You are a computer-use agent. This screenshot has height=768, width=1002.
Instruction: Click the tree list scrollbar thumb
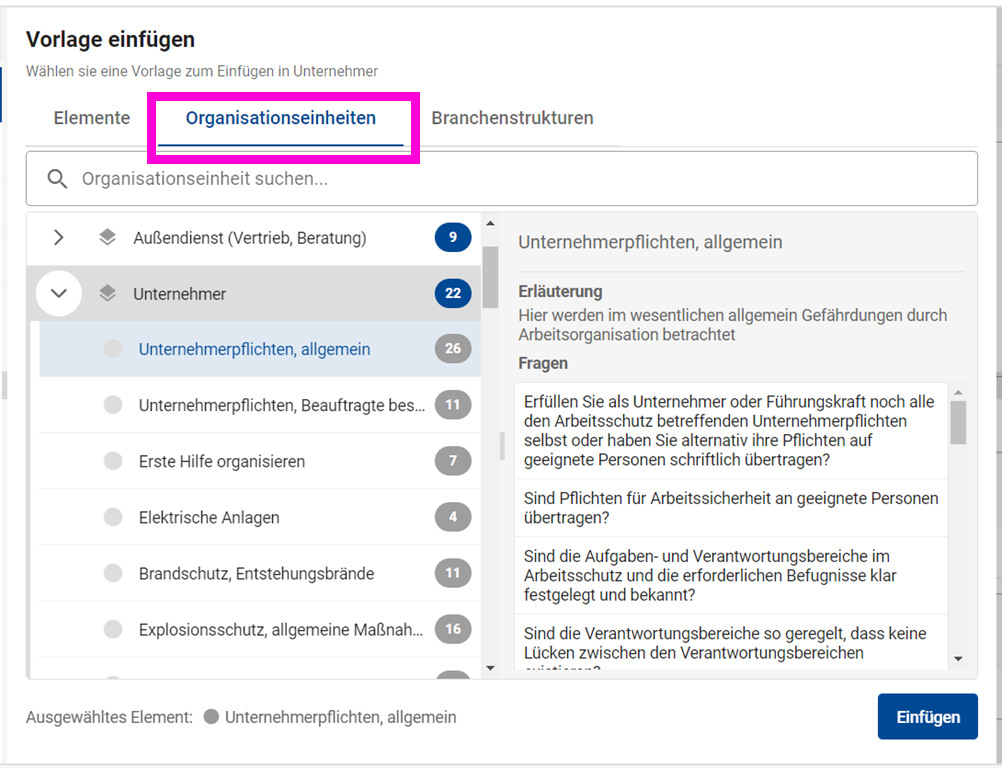[490, 276]
